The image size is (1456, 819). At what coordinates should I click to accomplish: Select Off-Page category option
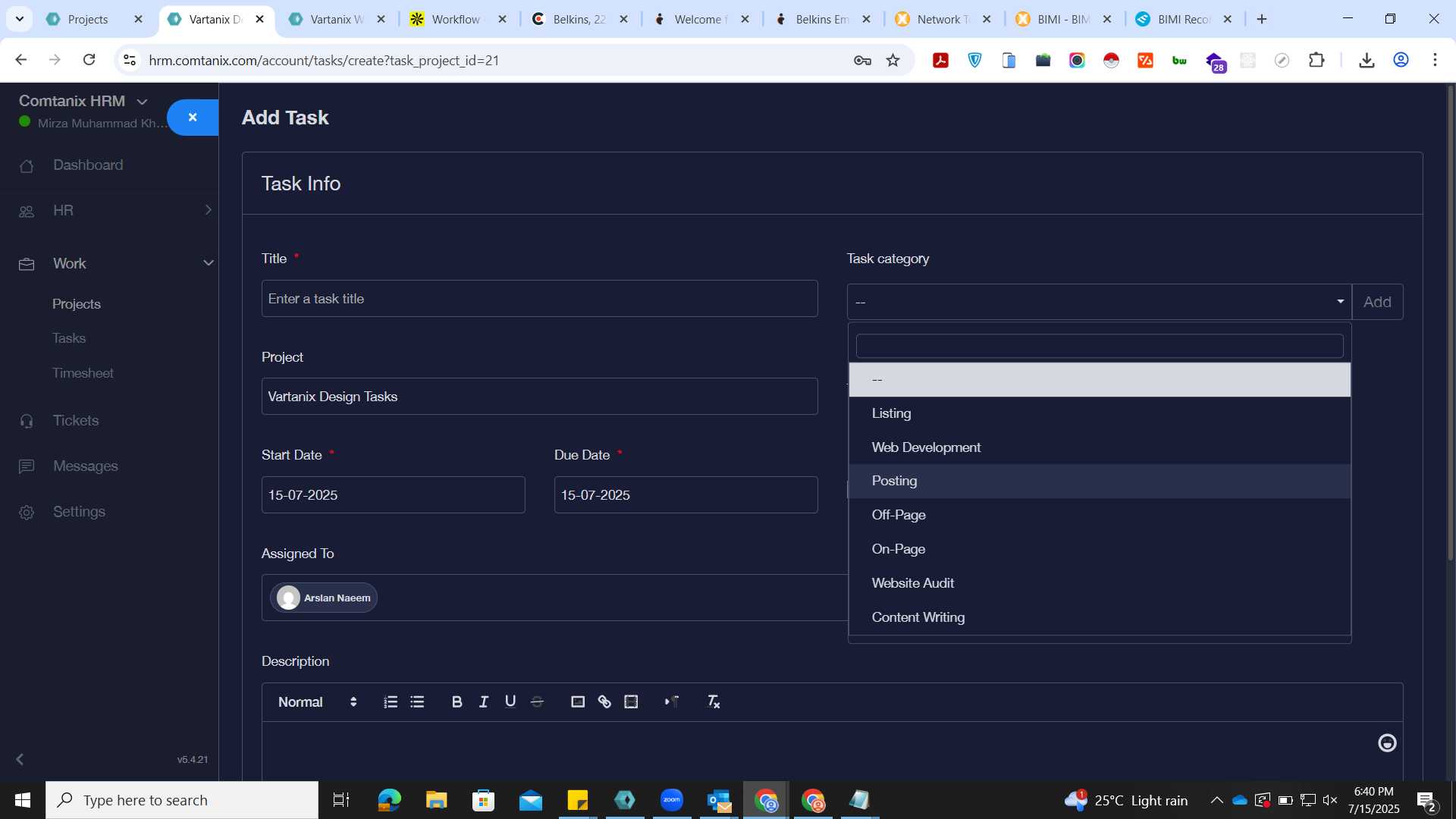click(x=1099, y=515)
